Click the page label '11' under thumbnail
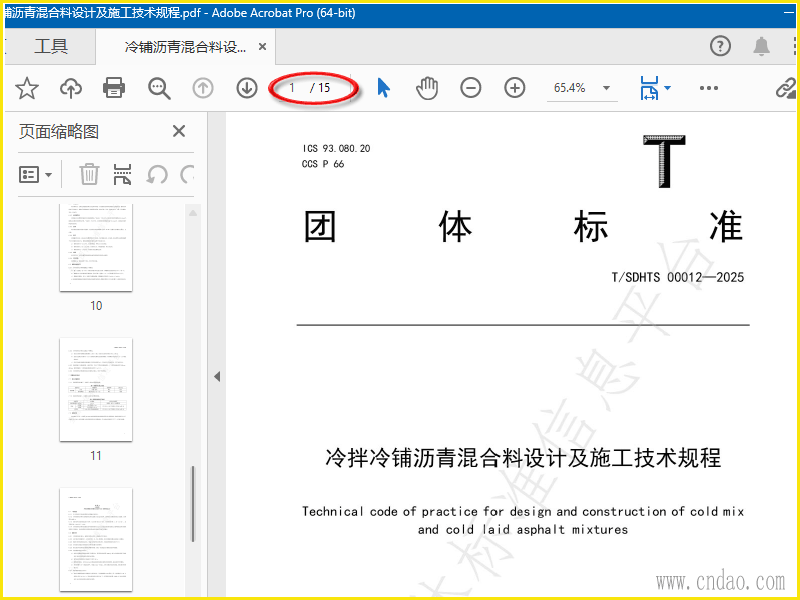The height and width of the screenshot is (600, 800). [96, 456]
